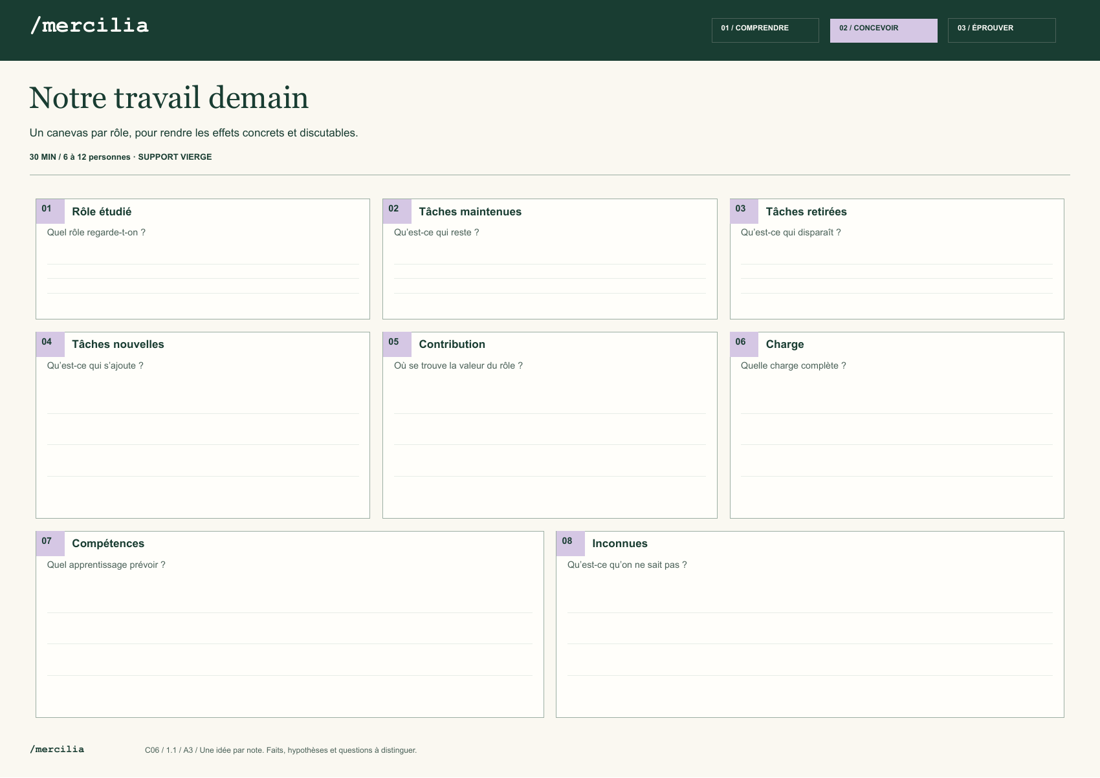
Task: Click the prompt "Qu'est-ce qu'on ne sait pas ?"
Action: (x=627, y=565)
